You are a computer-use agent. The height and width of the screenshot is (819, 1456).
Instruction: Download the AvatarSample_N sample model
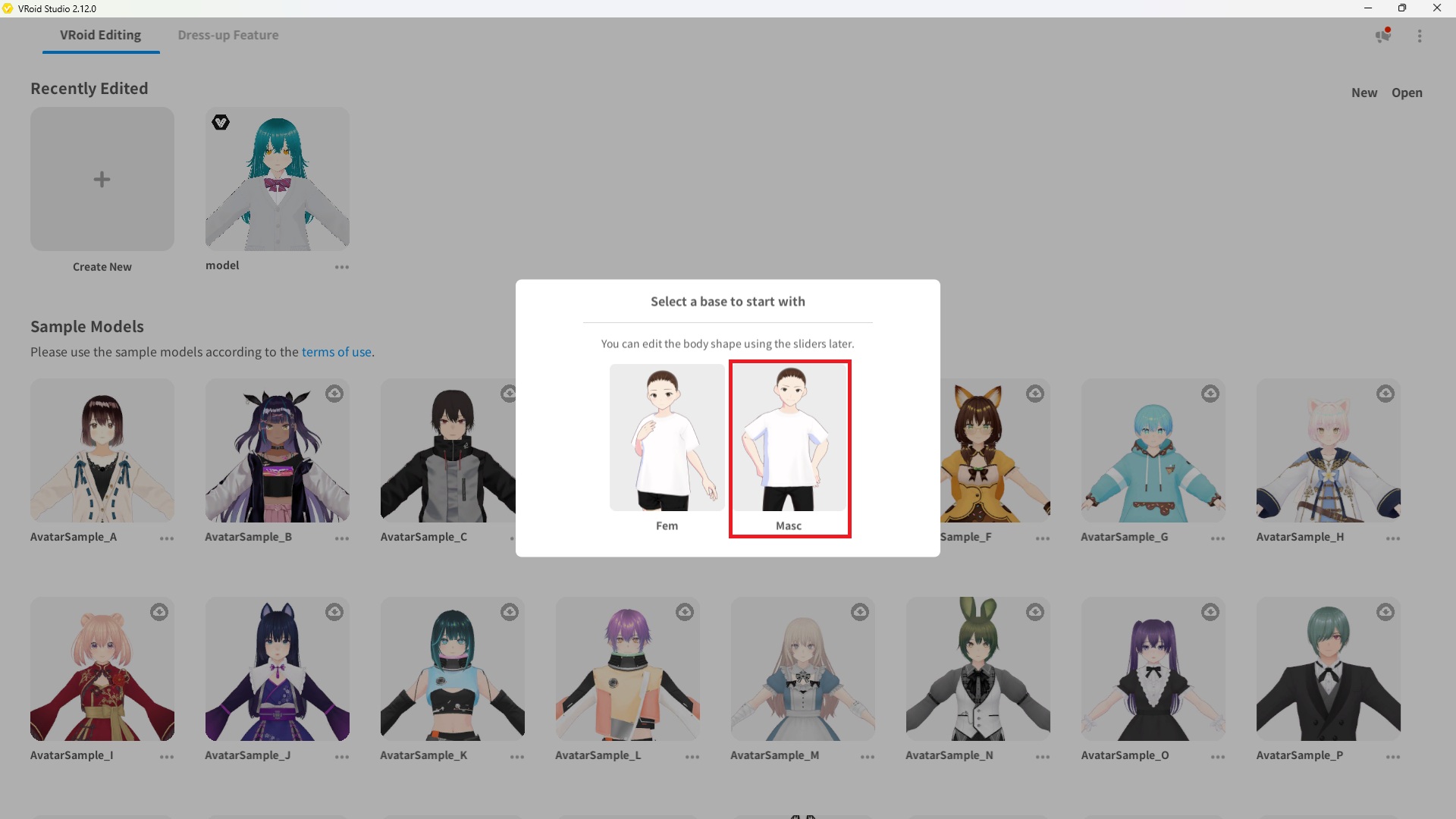click(x=1035, y=611)
